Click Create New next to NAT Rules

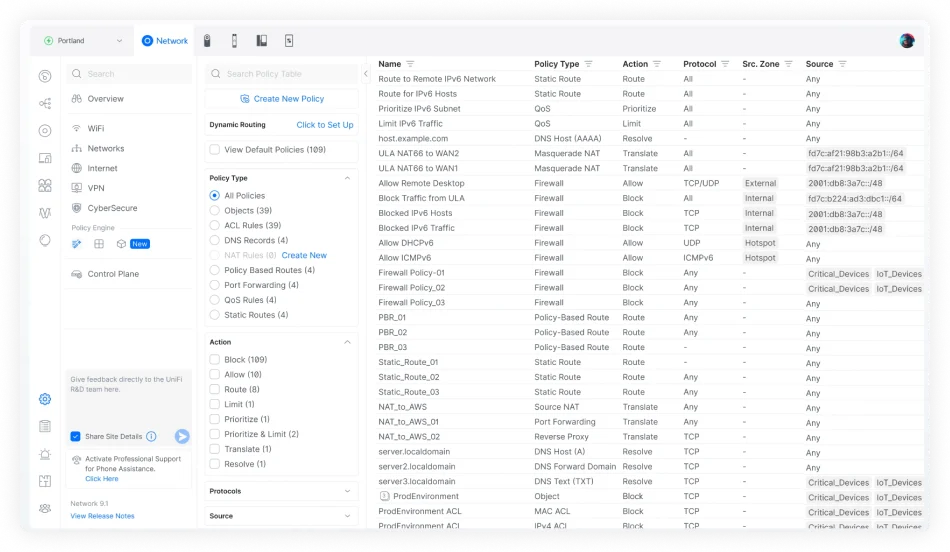[304, 256]
